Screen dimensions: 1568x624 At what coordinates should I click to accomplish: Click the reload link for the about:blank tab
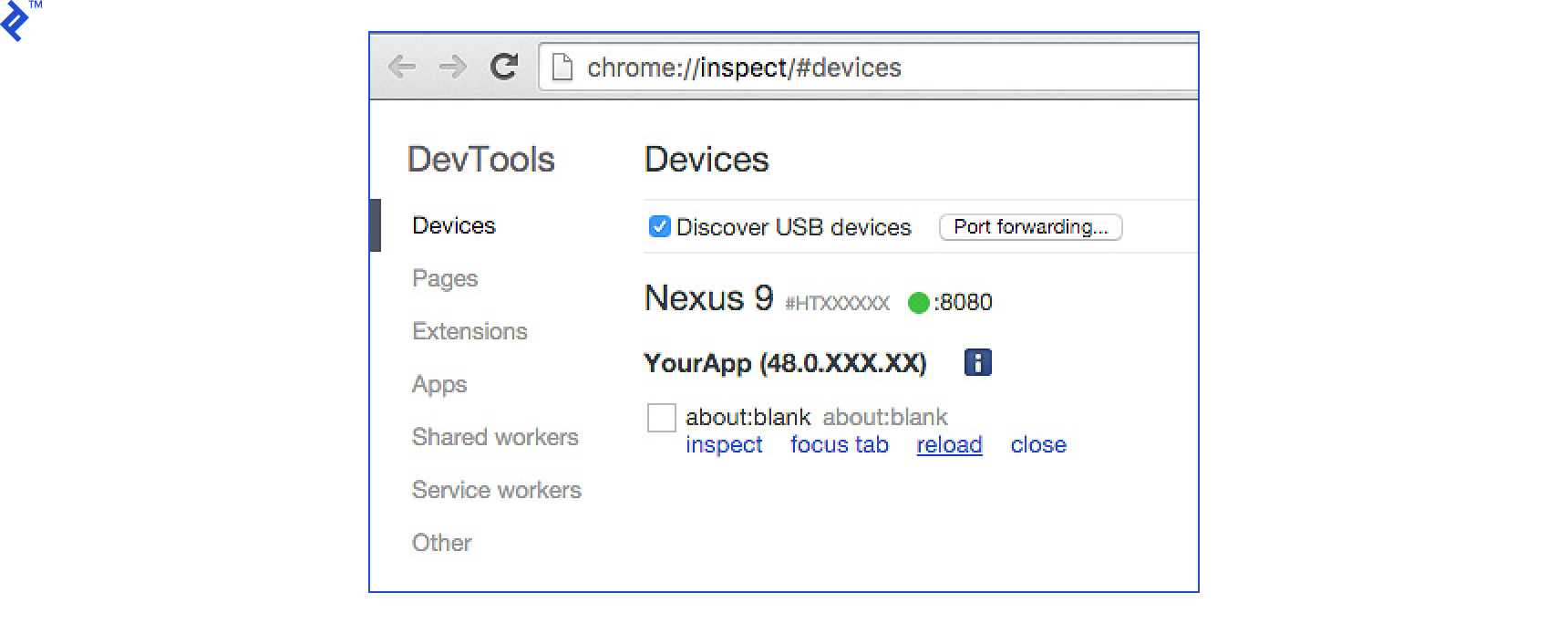pos(948,444)
